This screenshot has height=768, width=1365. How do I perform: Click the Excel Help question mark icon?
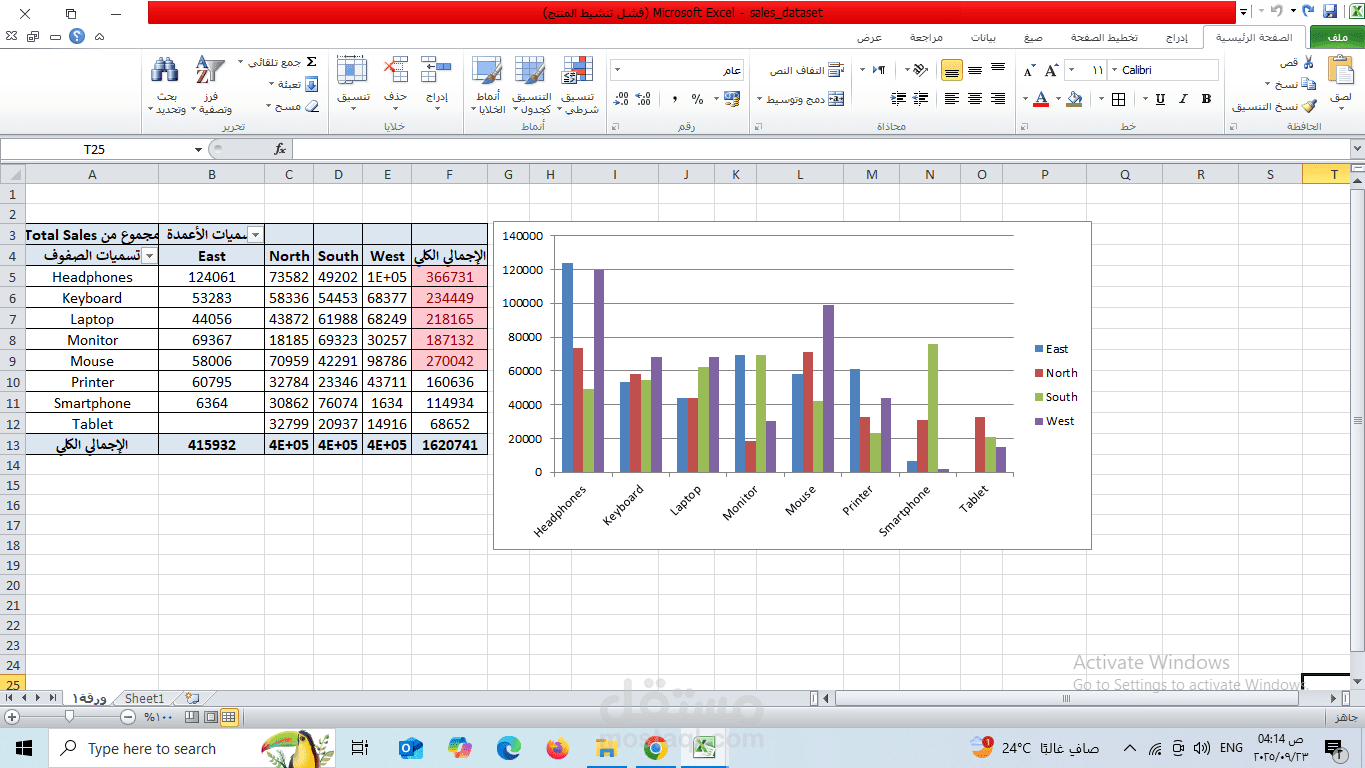click(x=77, y=36)
